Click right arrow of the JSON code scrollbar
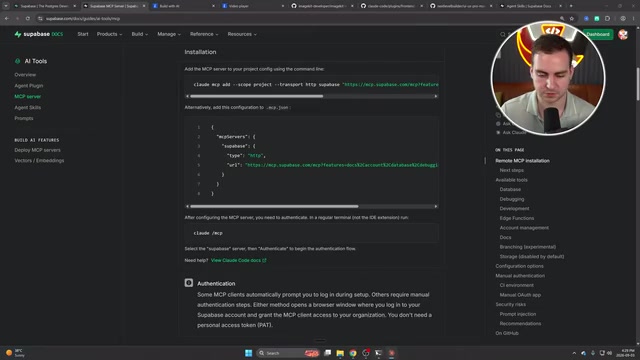 pos(436,207)
